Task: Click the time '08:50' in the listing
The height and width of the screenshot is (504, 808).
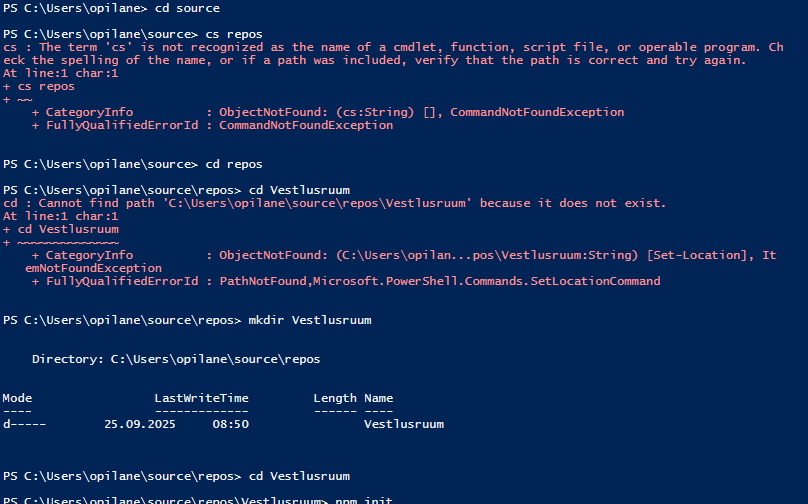Action: [230, 424]
